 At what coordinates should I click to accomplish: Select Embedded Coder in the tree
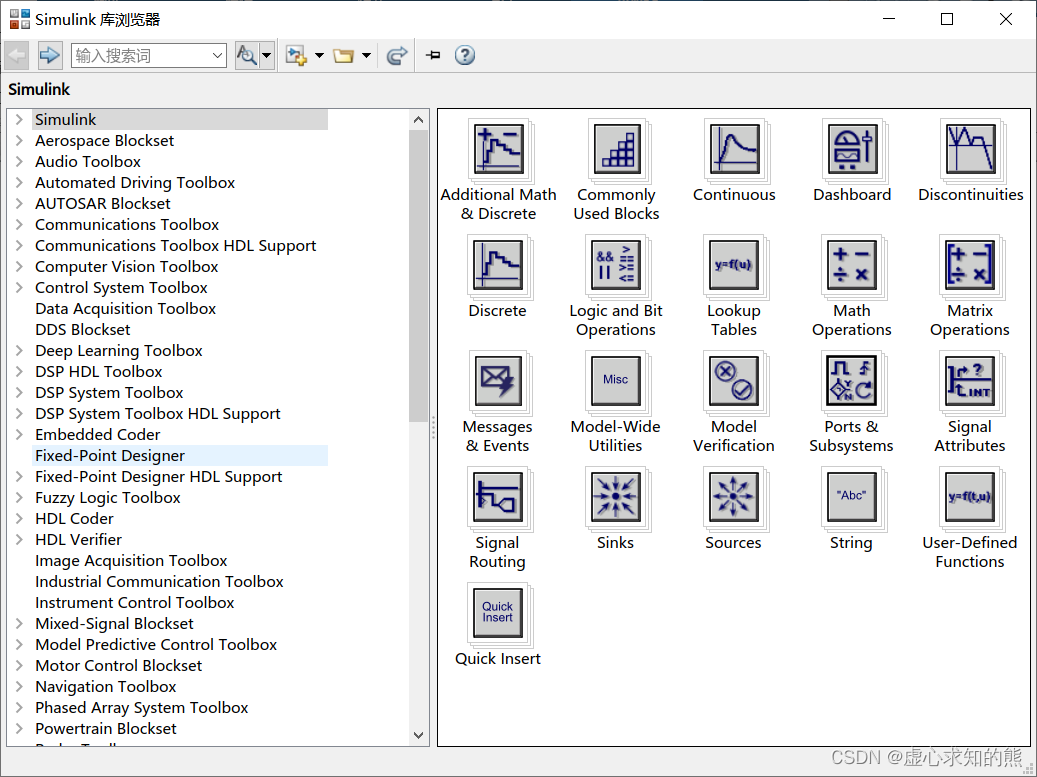(x=97, y=434)
